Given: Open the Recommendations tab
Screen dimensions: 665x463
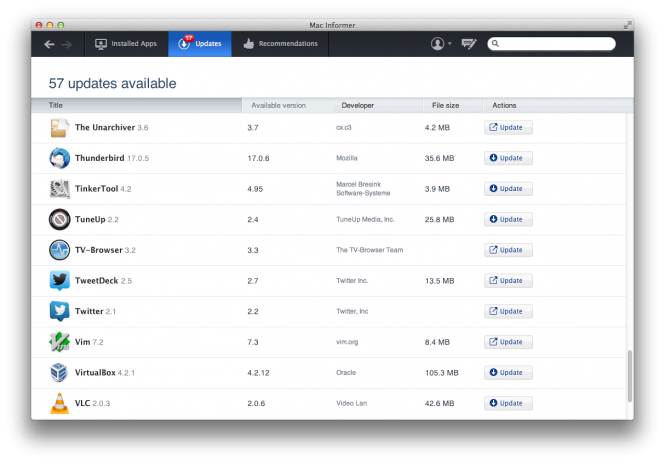Looking at the screenshot, I should click(280, 44).
